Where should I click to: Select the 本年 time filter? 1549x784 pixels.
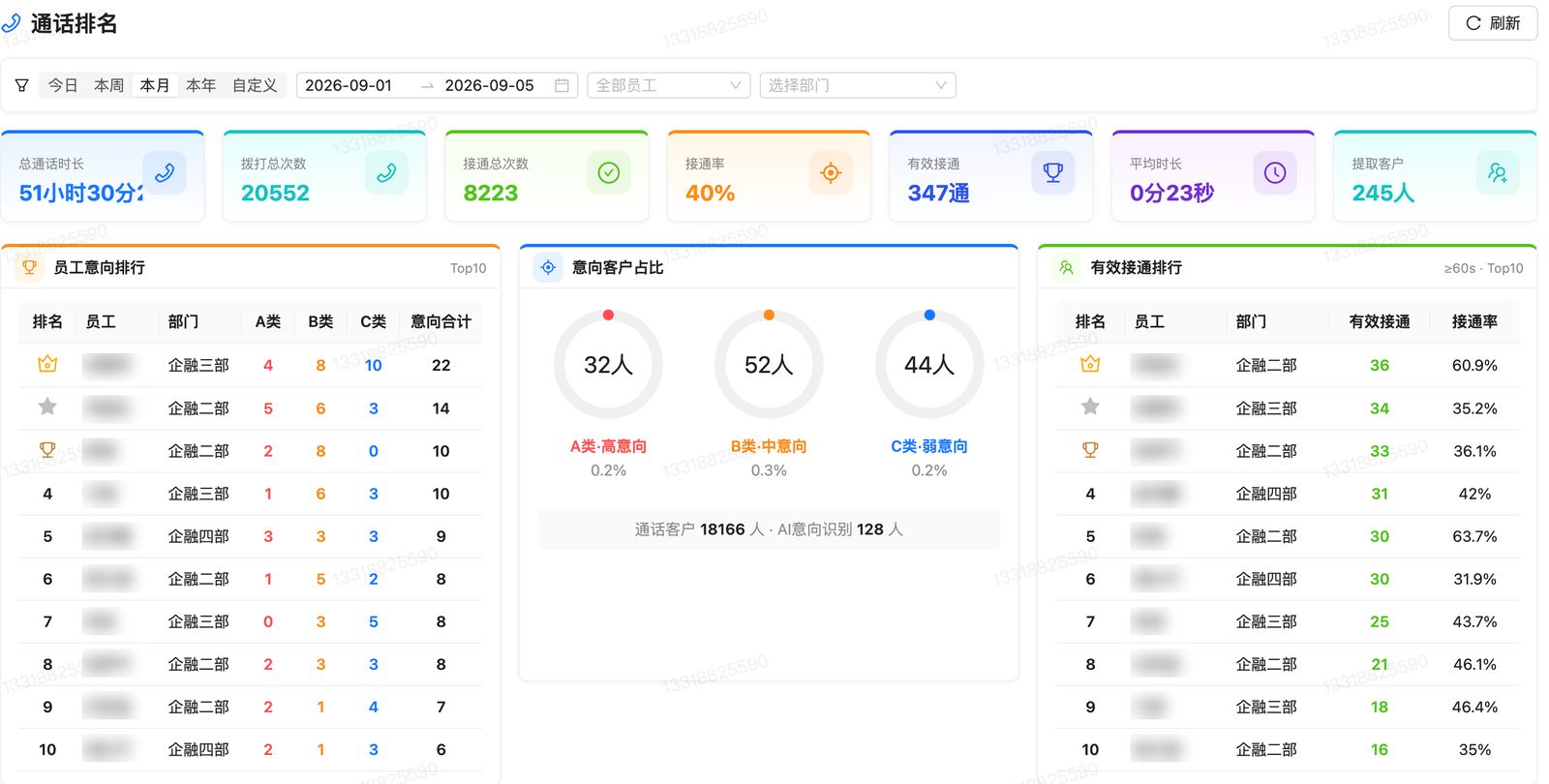200,85
